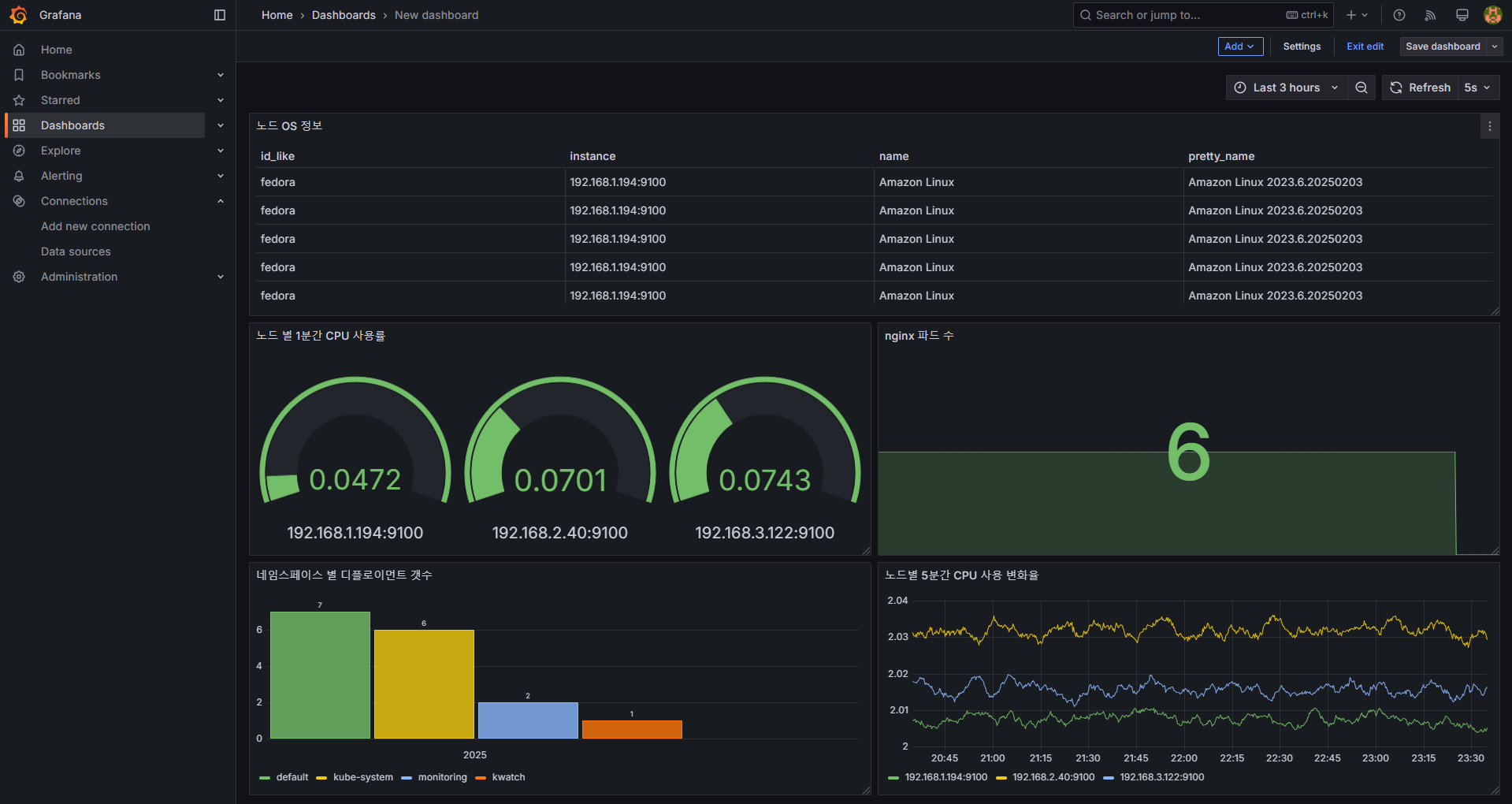Click the 0.0743 gauge value

pos(764,480)
